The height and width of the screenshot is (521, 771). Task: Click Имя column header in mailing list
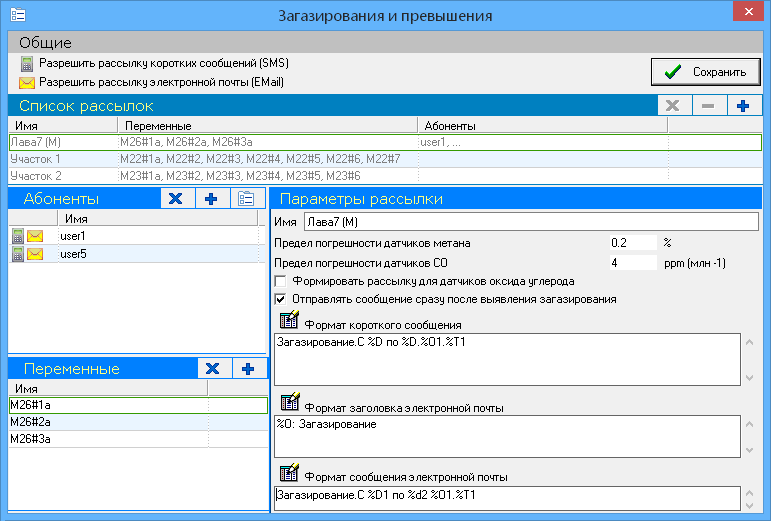(63, 126)
